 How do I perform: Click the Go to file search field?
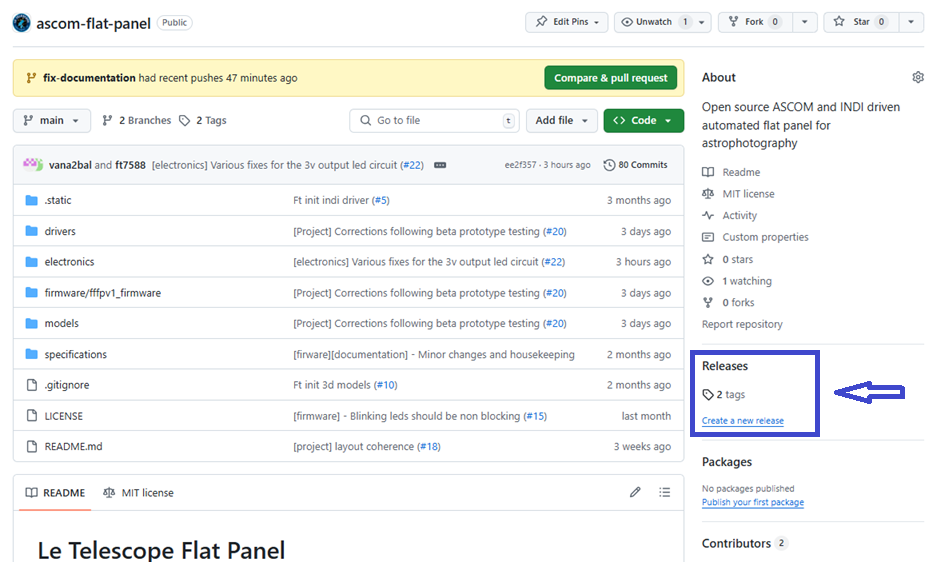[434, 121]
